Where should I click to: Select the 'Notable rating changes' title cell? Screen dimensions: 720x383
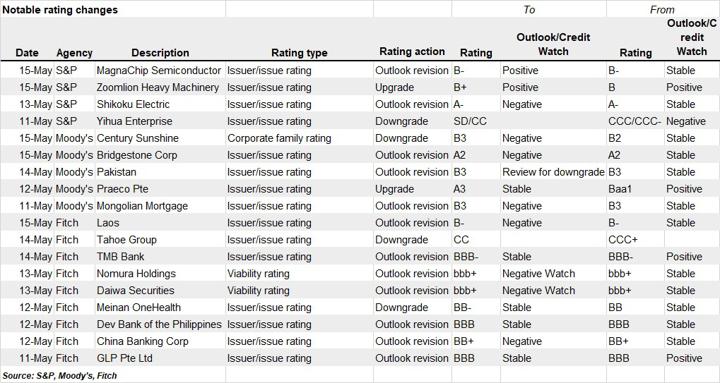coord(113,9)
